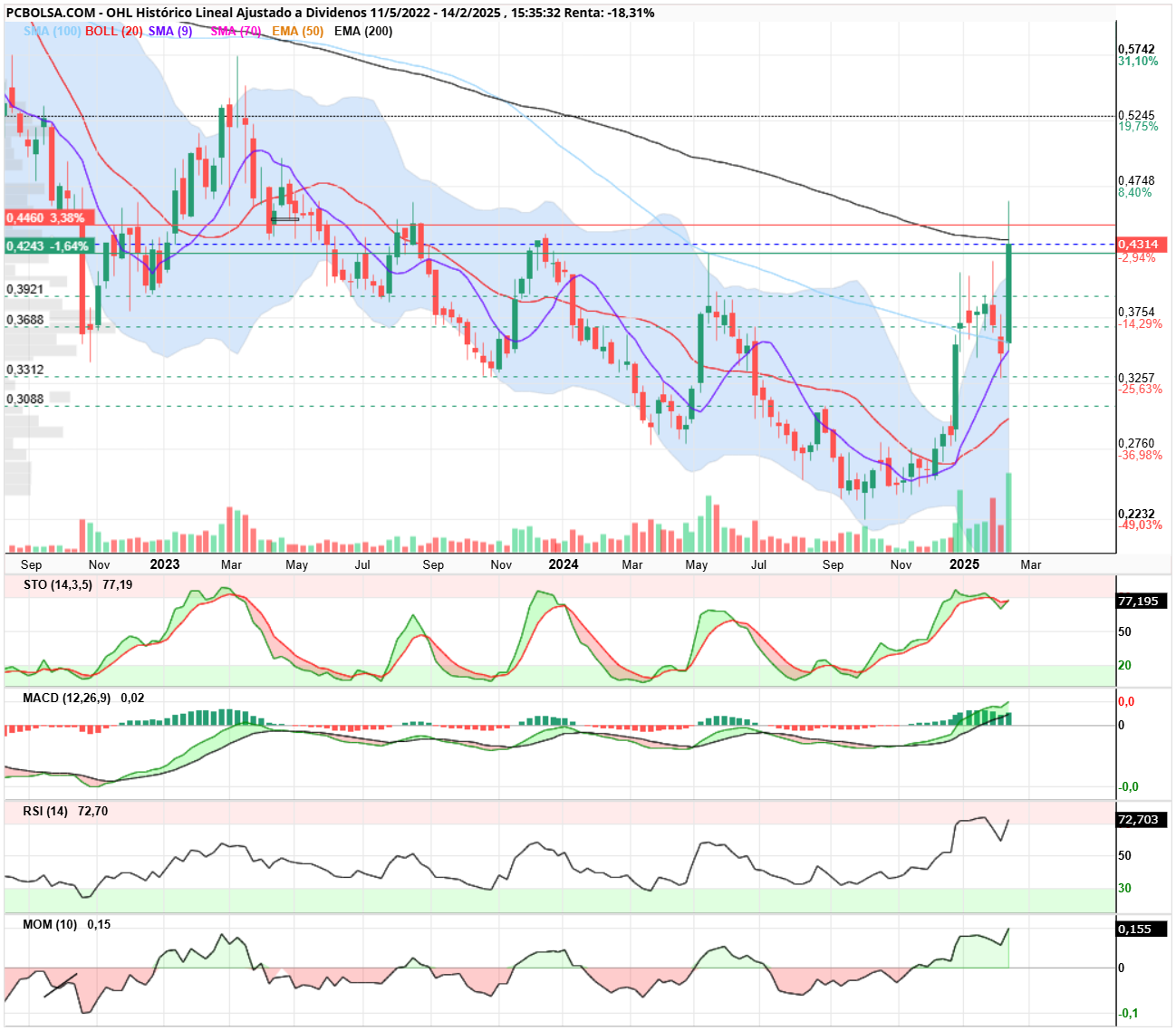Select the EMA (200) legend label

tap(363, 31)
